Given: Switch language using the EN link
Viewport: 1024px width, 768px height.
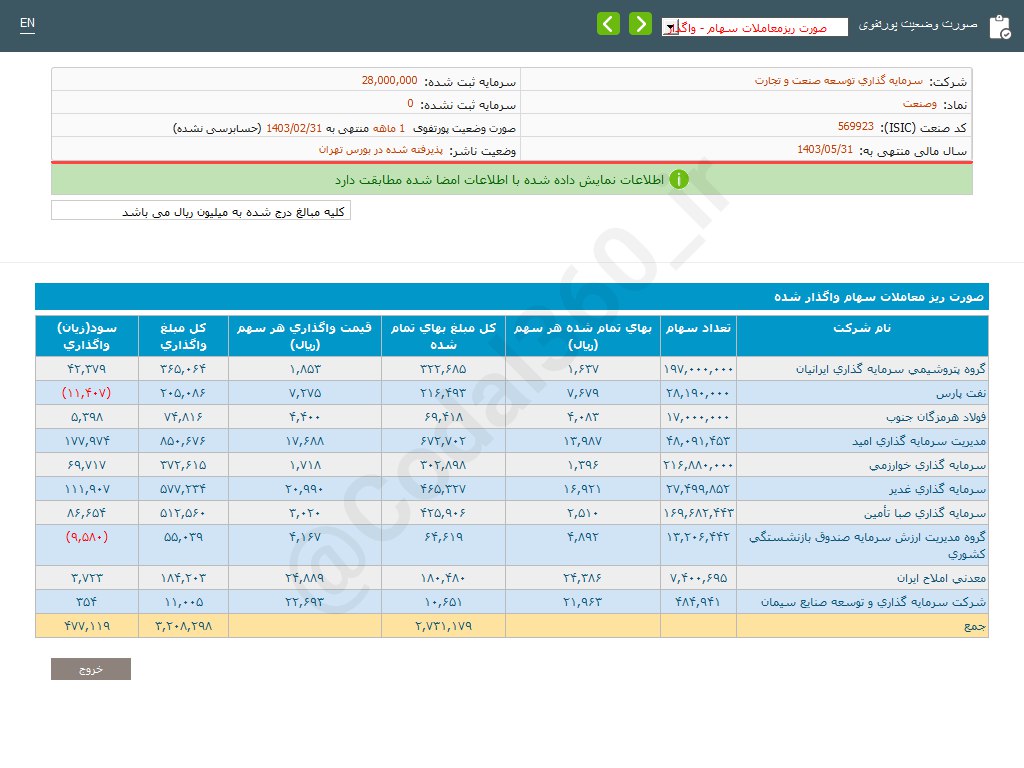Looking at the screenshot, I should pos(27,23).
